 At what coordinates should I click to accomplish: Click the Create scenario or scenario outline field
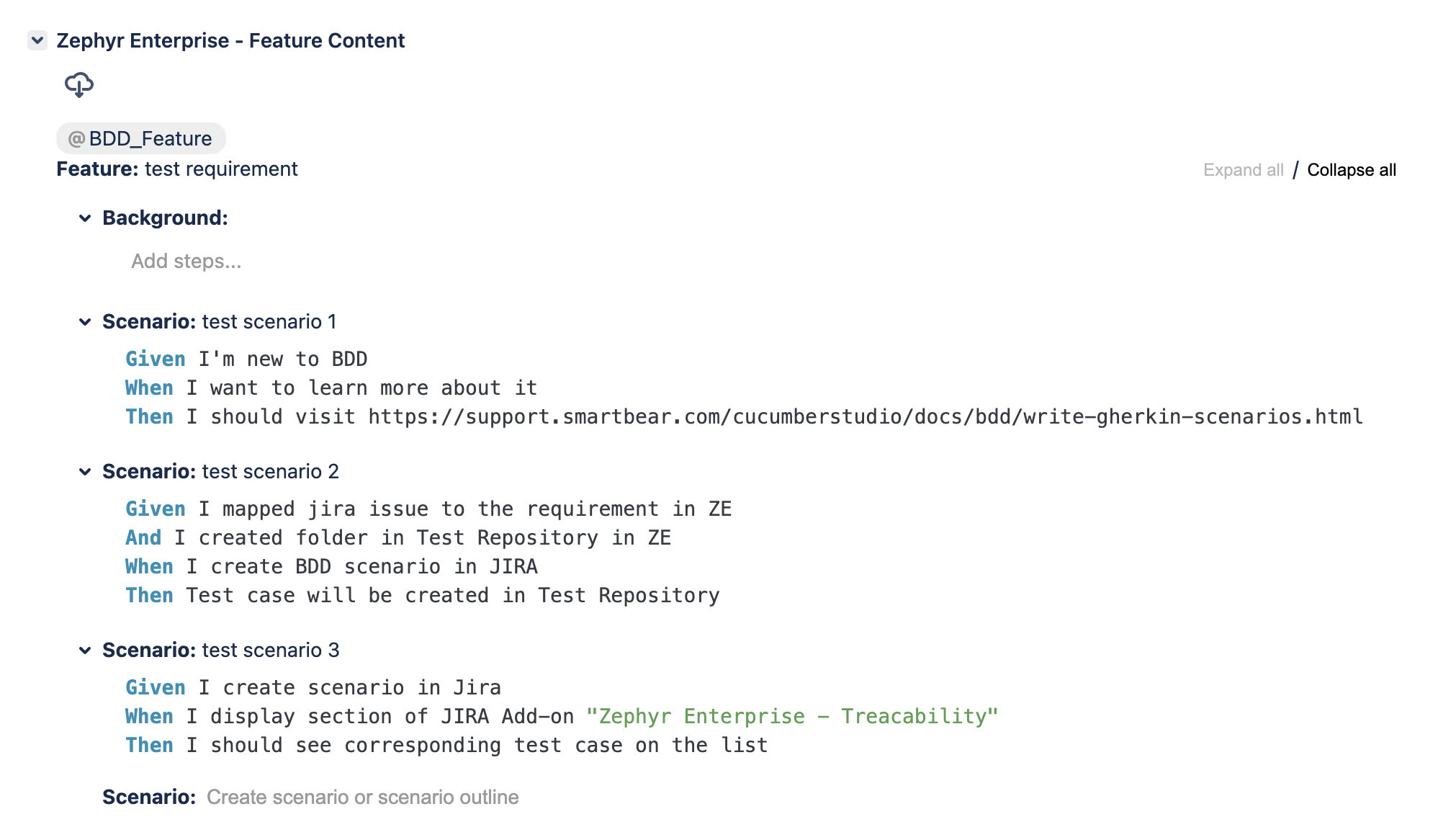click(x=362, y=797)
